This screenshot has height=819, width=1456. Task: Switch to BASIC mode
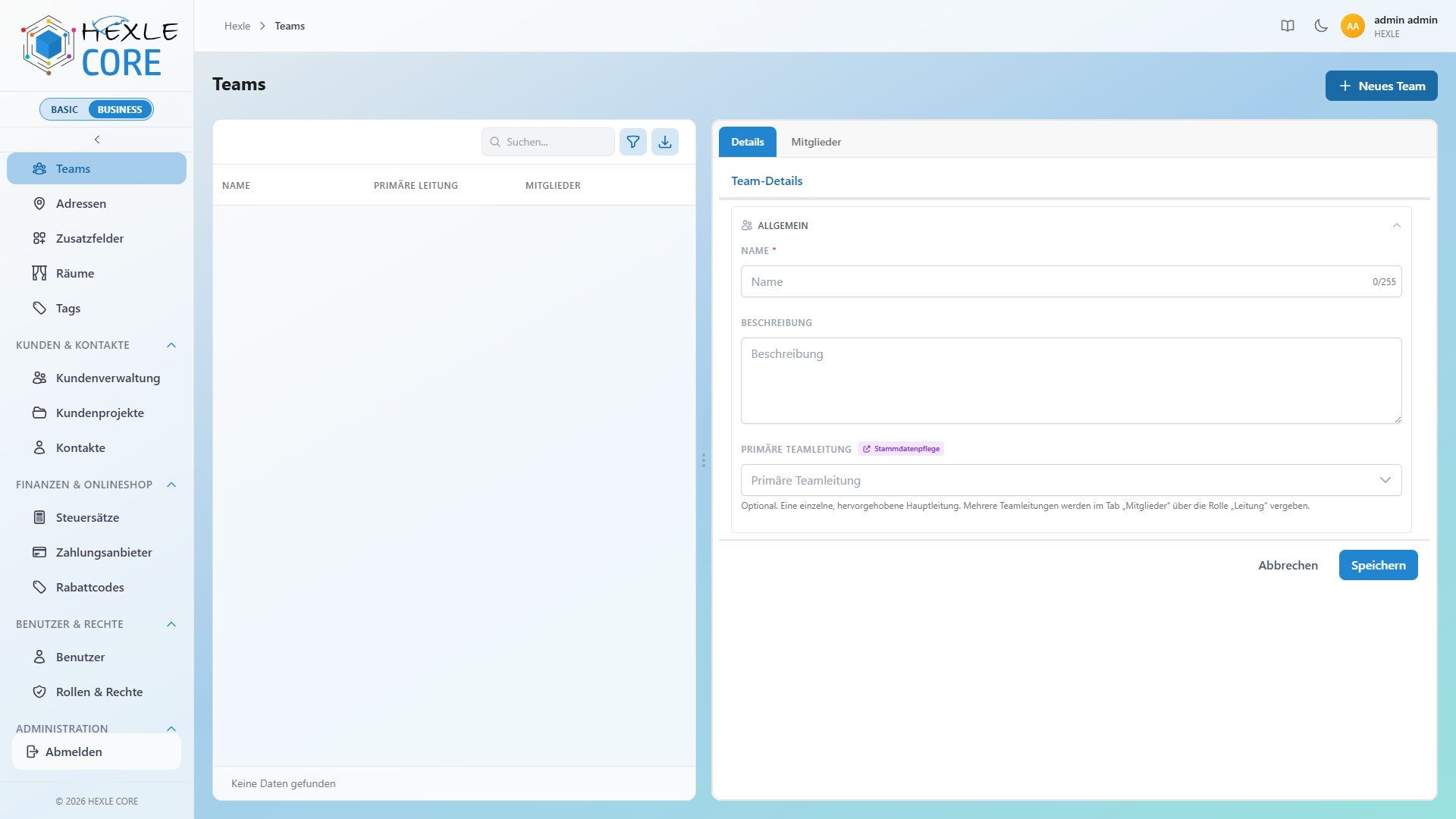pyautogui.click(x=64, y=109)
